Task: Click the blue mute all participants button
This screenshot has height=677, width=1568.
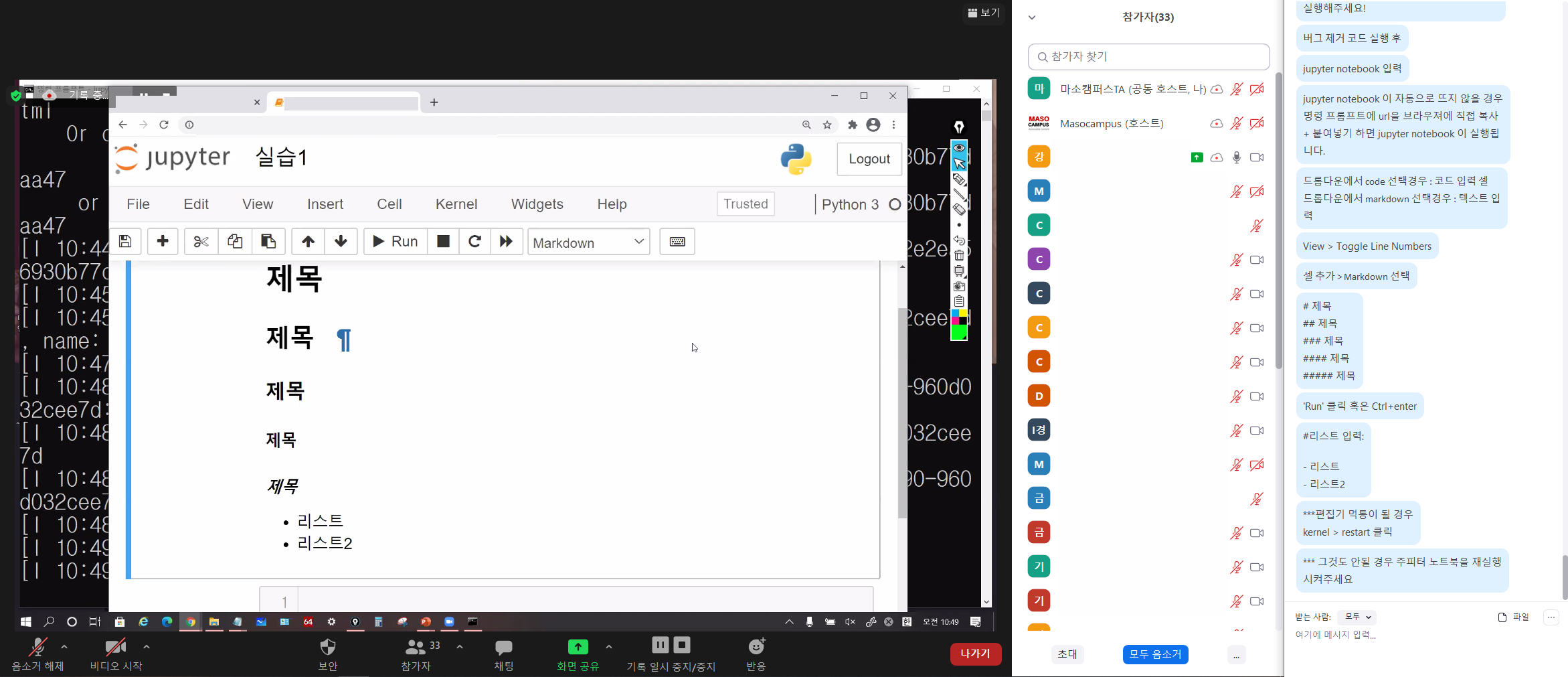Action: 1155,654
